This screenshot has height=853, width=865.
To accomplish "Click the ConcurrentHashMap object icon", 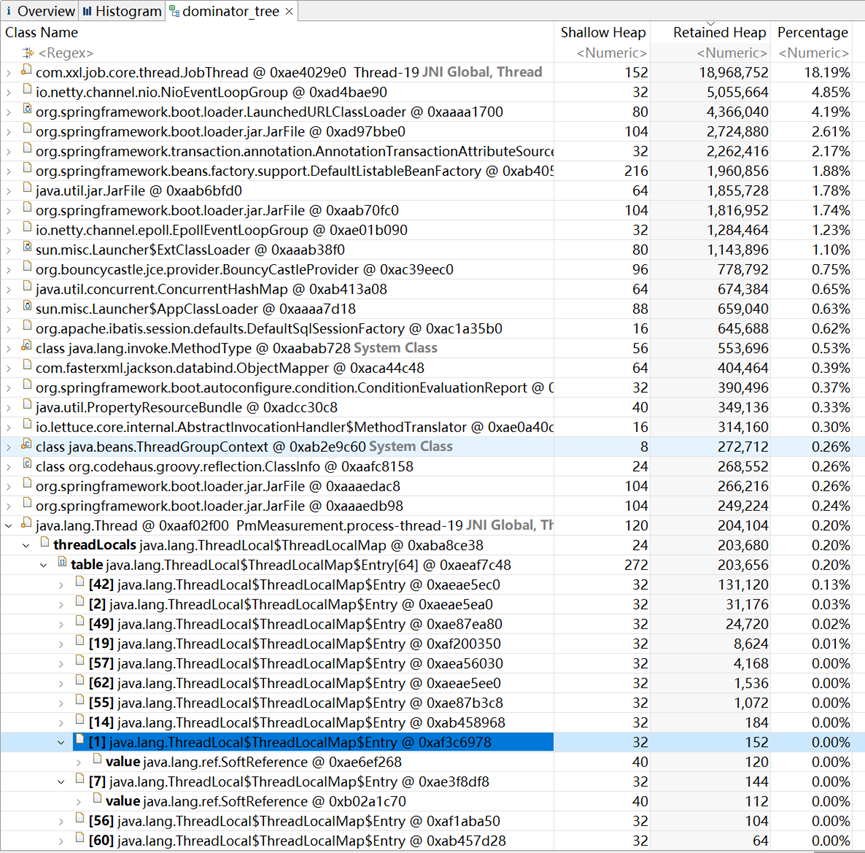I will [x=27, y=286].
